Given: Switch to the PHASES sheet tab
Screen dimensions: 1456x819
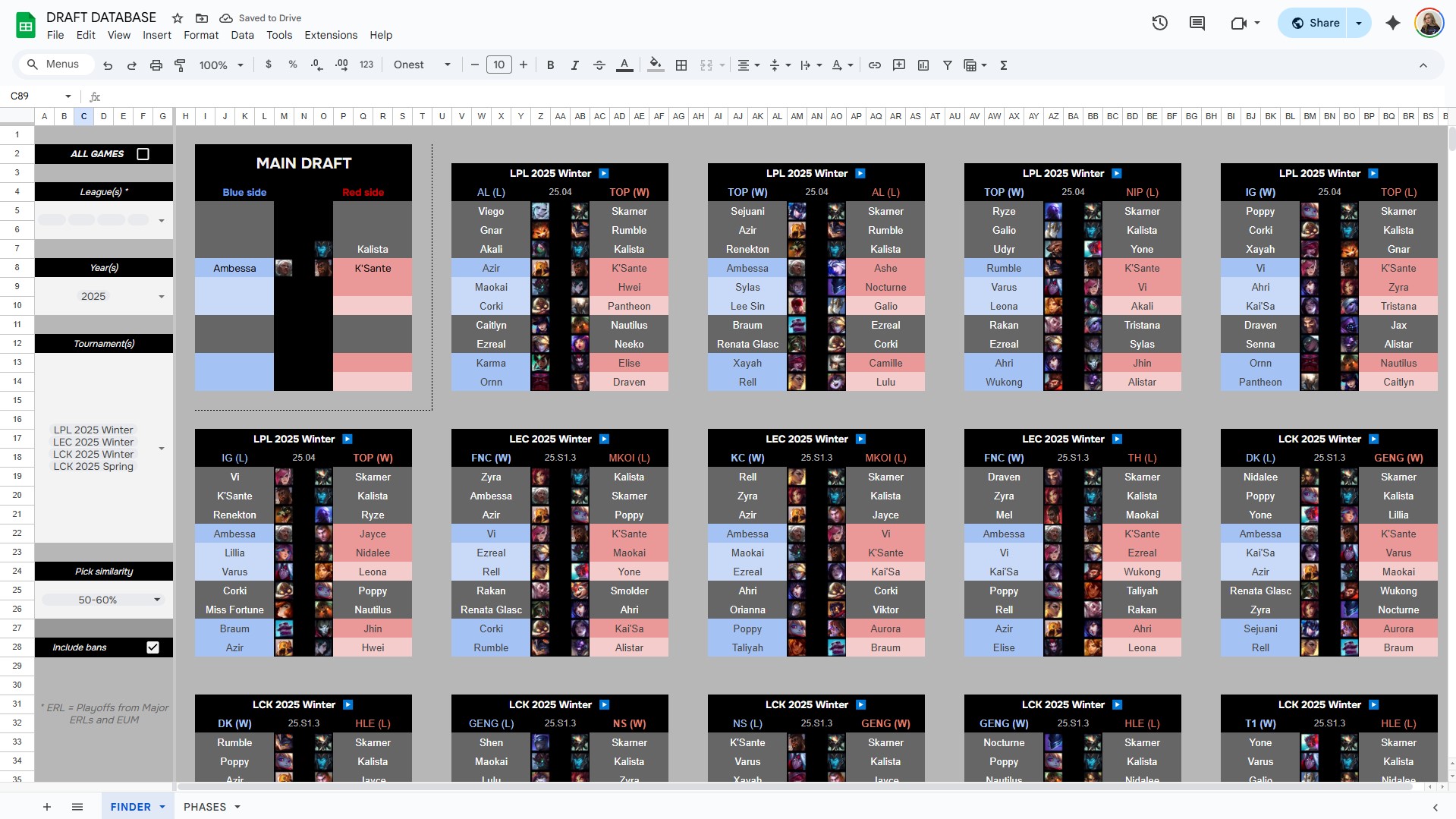Looking at the screenshot, I should pos(205,807).
